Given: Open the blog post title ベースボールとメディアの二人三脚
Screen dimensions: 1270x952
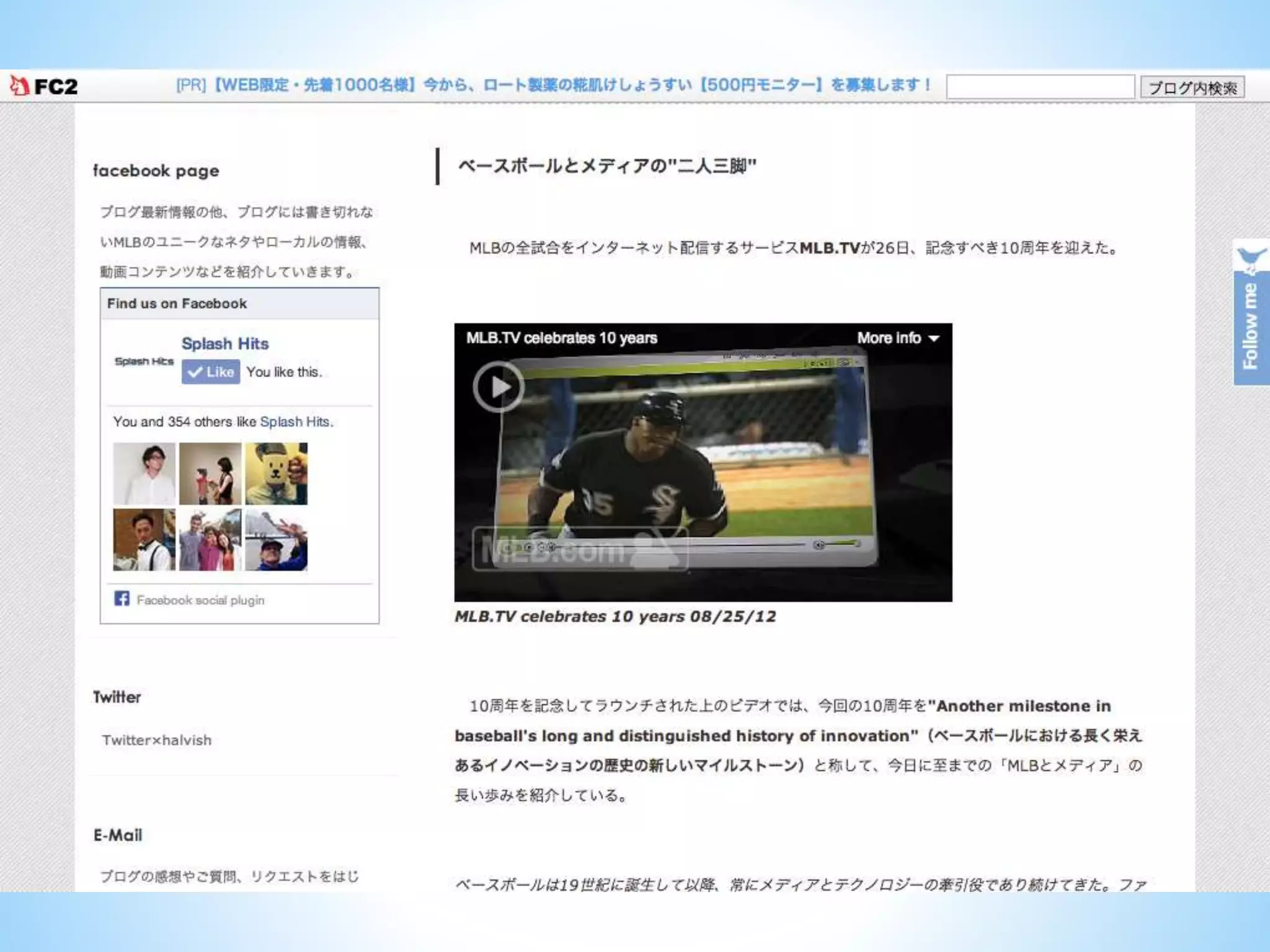Looking at the screenshot, I should [x=607, y=166].
